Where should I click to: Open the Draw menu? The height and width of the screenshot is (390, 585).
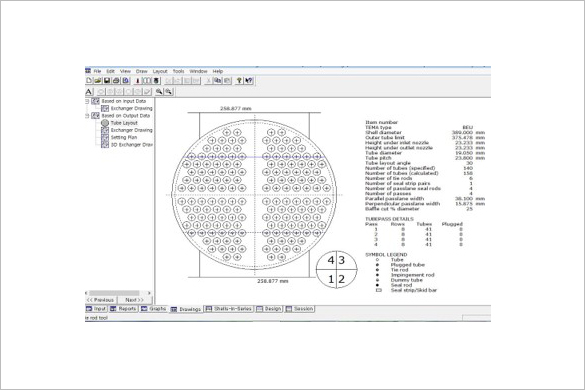tap(141, 71)
